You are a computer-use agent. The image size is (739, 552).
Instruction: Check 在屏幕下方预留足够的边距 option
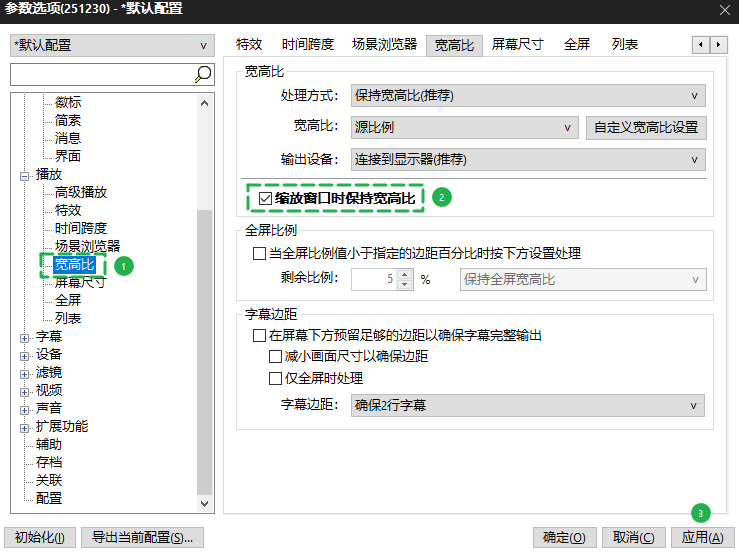coord(260,335)
